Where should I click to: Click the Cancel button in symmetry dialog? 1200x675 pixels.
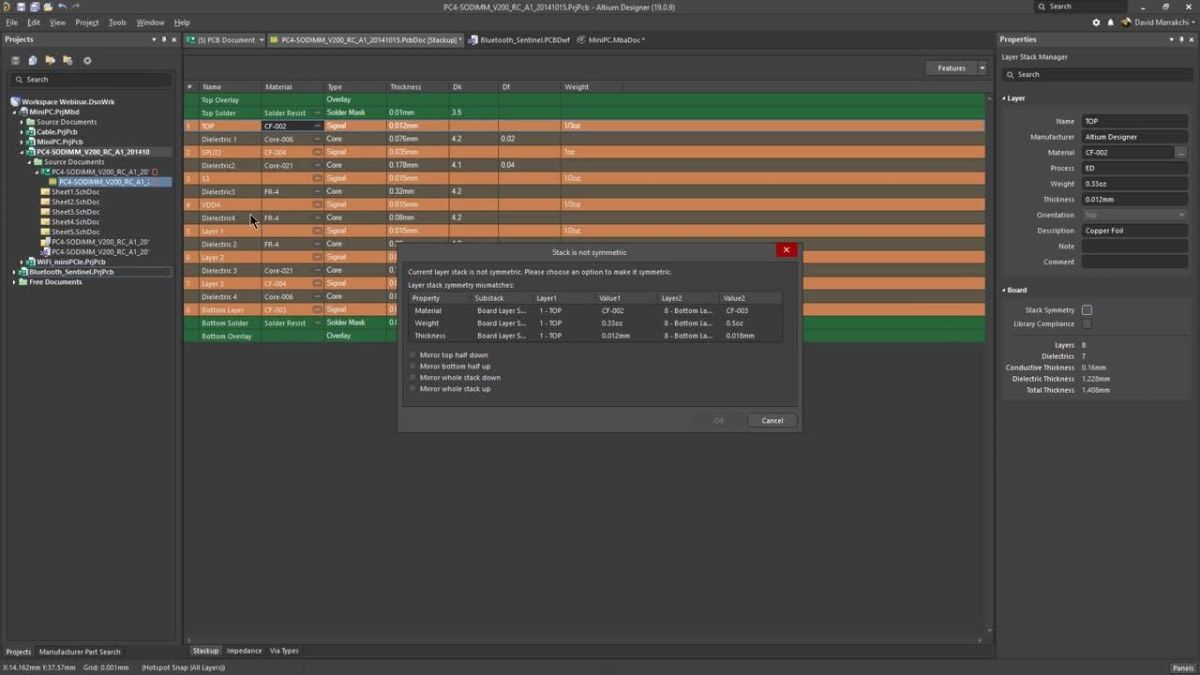coord(771,420)
